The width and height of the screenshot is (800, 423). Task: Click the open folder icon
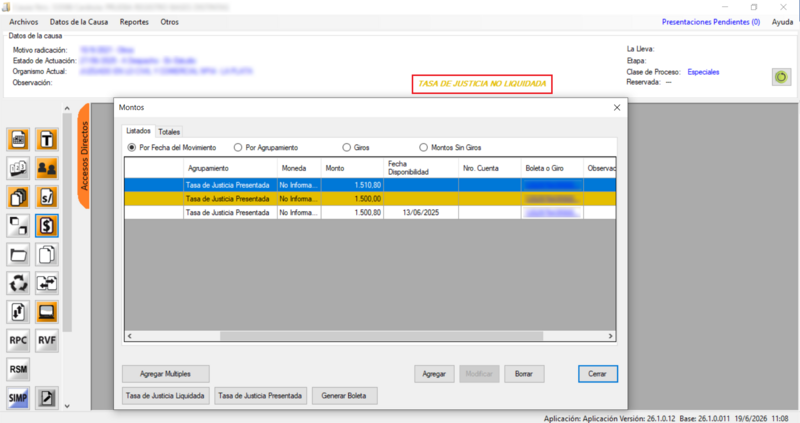[18, 254]
